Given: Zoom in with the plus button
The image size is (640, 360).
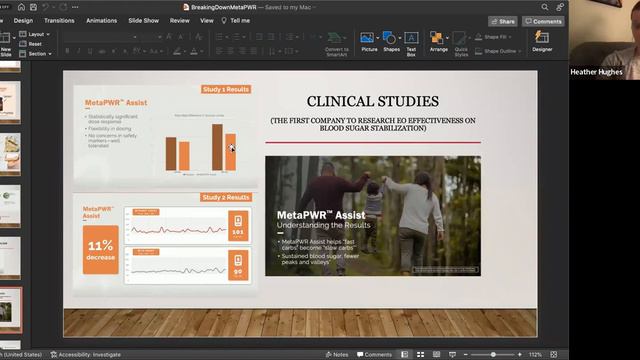Looking at the screenshot, I should click(x=520, y=354).
